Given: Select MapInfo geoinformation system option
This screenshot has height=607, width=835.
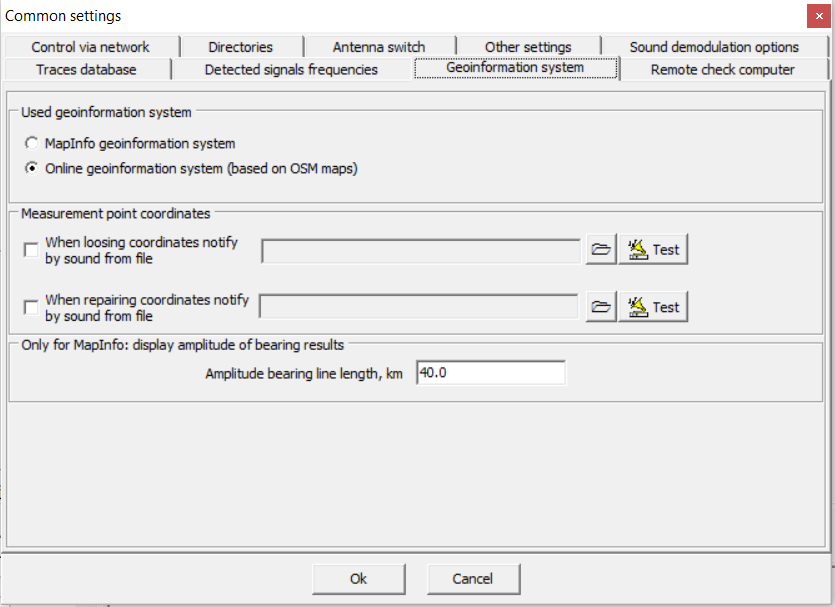Looking at the screenshot, I should [x=32, y=144].
